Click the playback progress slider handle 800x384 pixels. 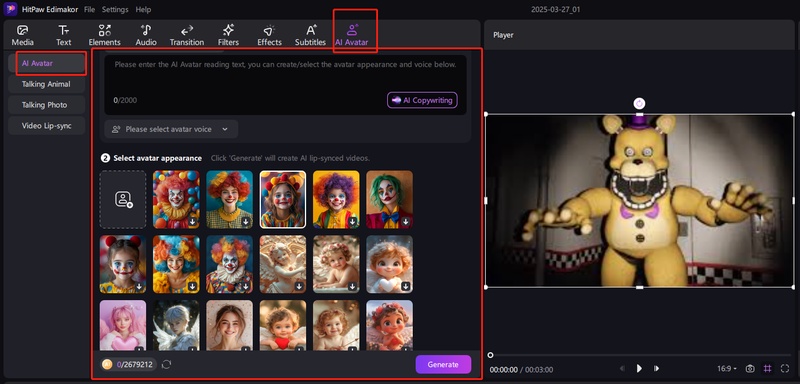[490, 355]
